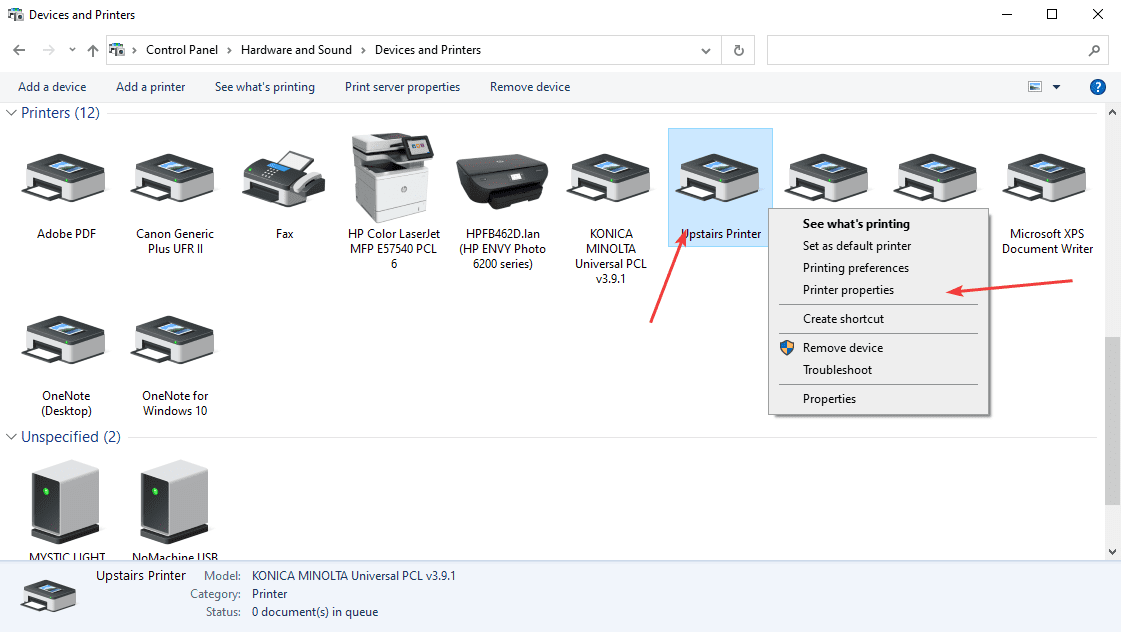Viewport: 1121px width, 632px height.
Task: Open the change view options dropdown arrow
Action: point(1056,87)
